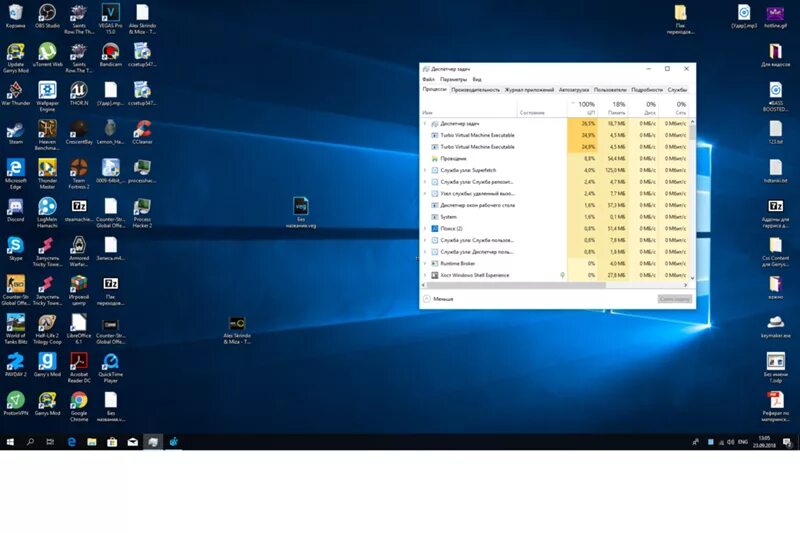Switch to the Пользователи tab
This screenshot has height=533, width=800.
click(610, 90)
